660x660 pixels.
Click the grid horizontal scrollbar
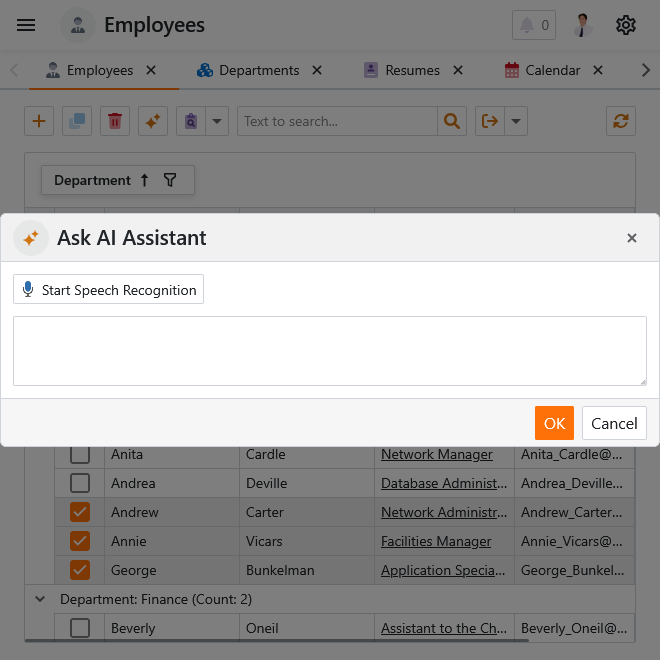tap(277, 641)
